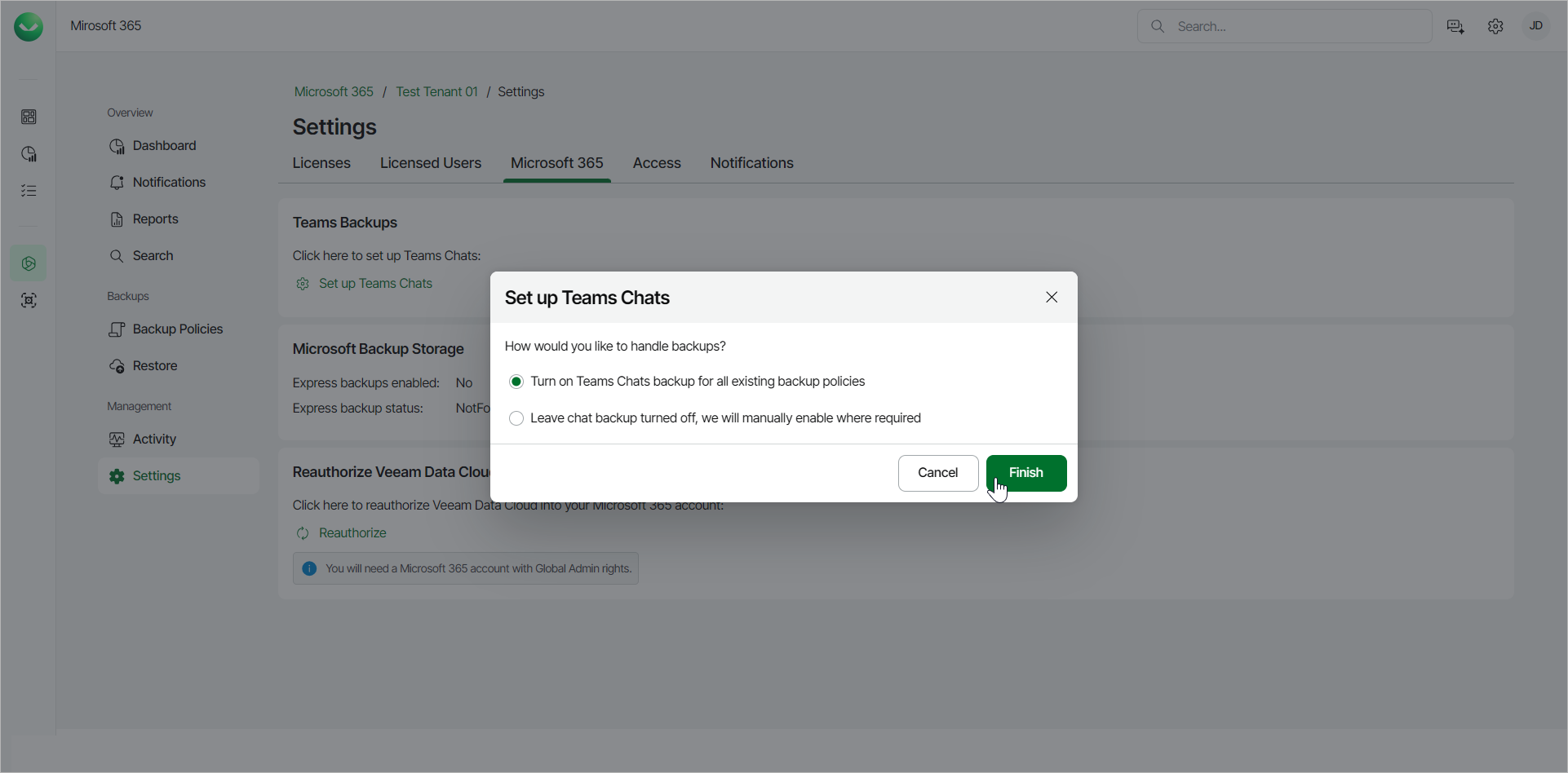
Task: Click the JD user avatar
Action: pos(1535,26)
